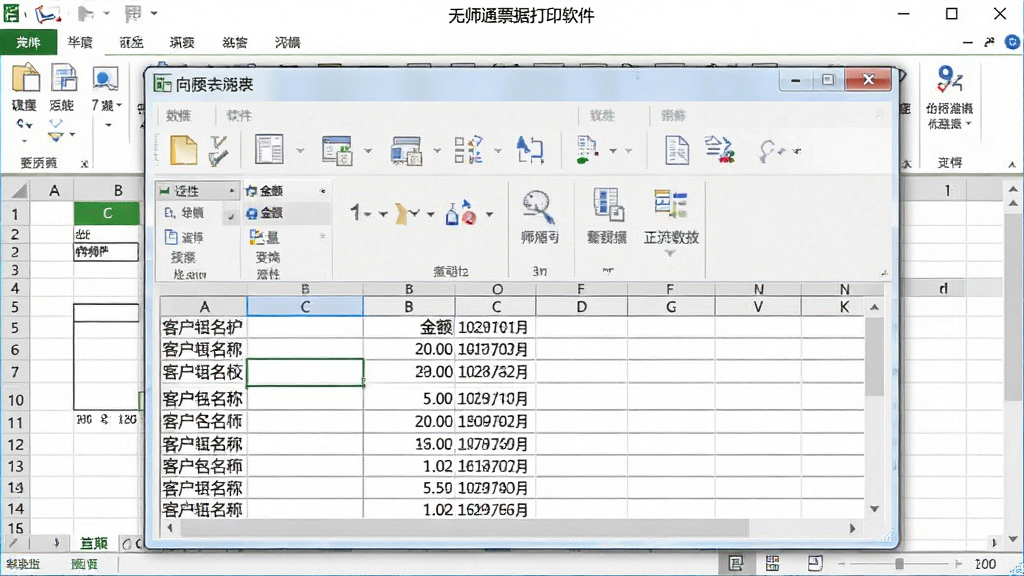The image size is (1024, 576).
Task: Select column header V in the dialog grid
Action: click(758, 306)
